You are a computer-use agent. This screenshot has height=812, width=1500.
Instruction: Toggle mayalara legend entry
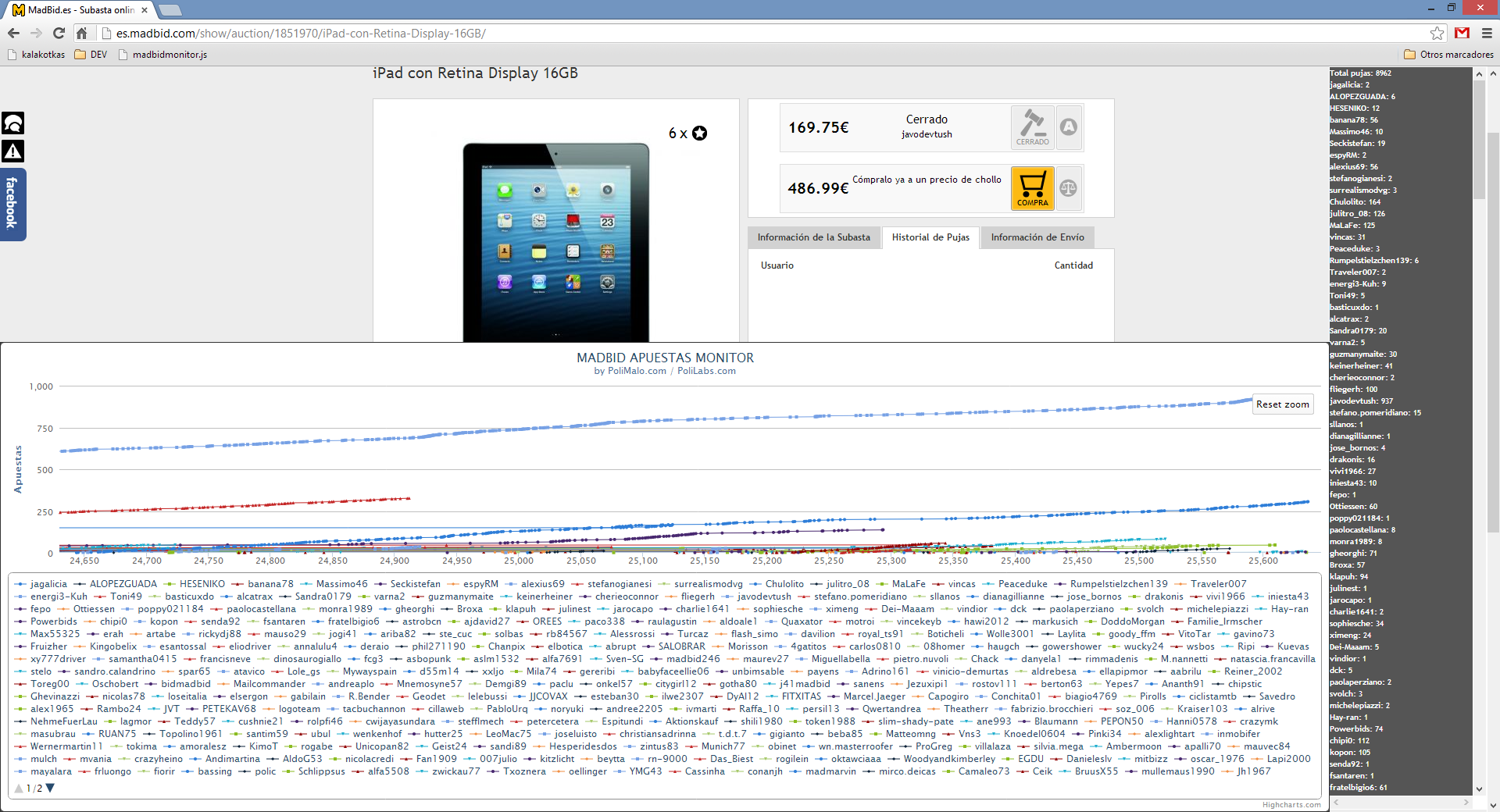pyautogui.click(x=43, y=771)
